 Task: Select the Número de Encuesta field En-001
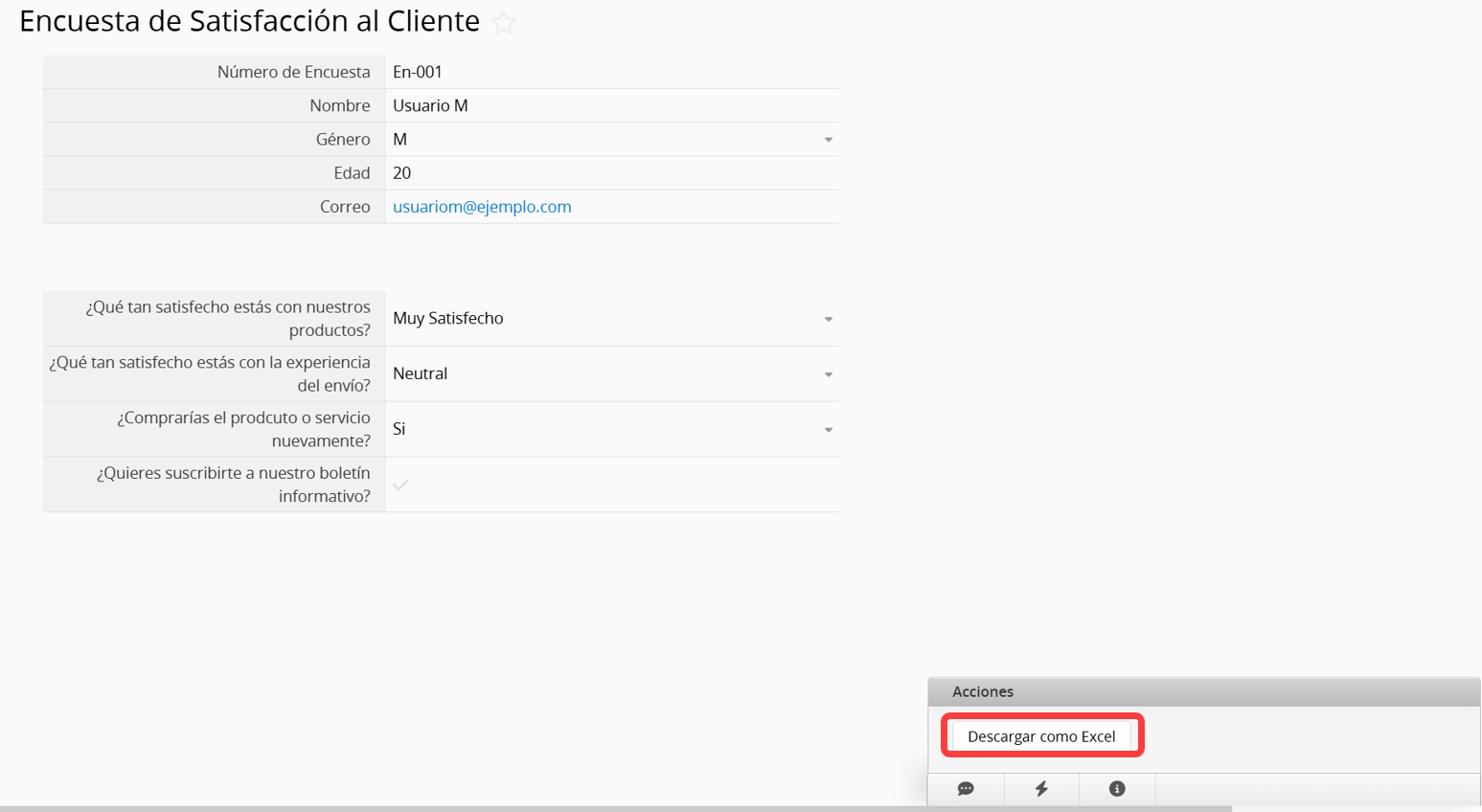611,72
